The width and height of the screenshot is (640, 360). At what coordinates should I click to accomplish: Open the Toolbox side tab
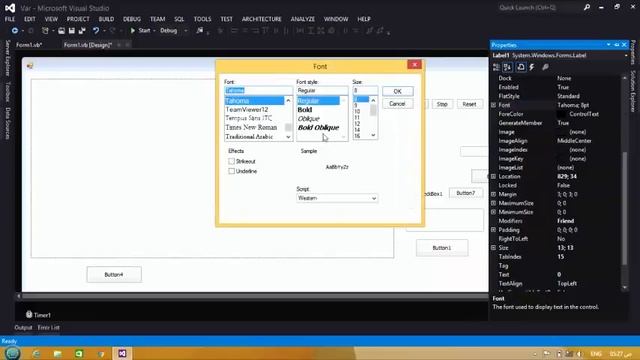click(x=8, y=91)
